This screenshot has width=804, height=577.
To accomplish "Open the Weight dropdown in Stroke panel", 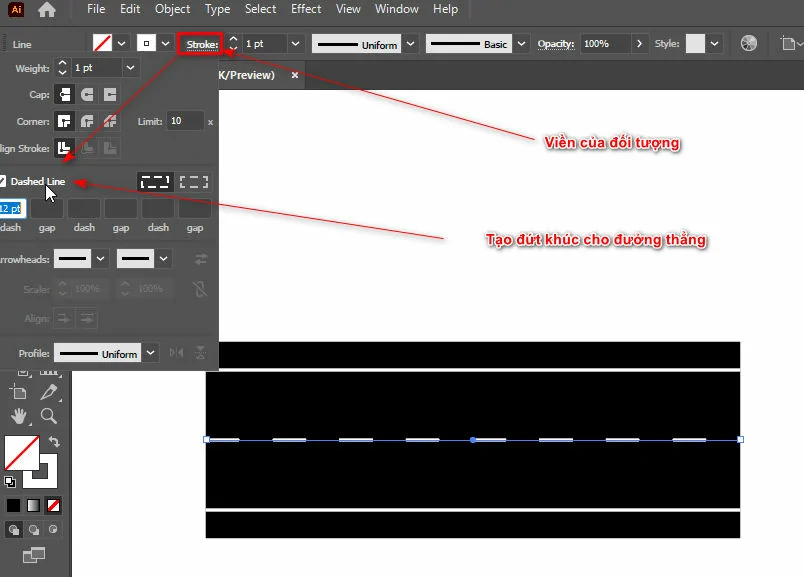I will click(130, 67).
